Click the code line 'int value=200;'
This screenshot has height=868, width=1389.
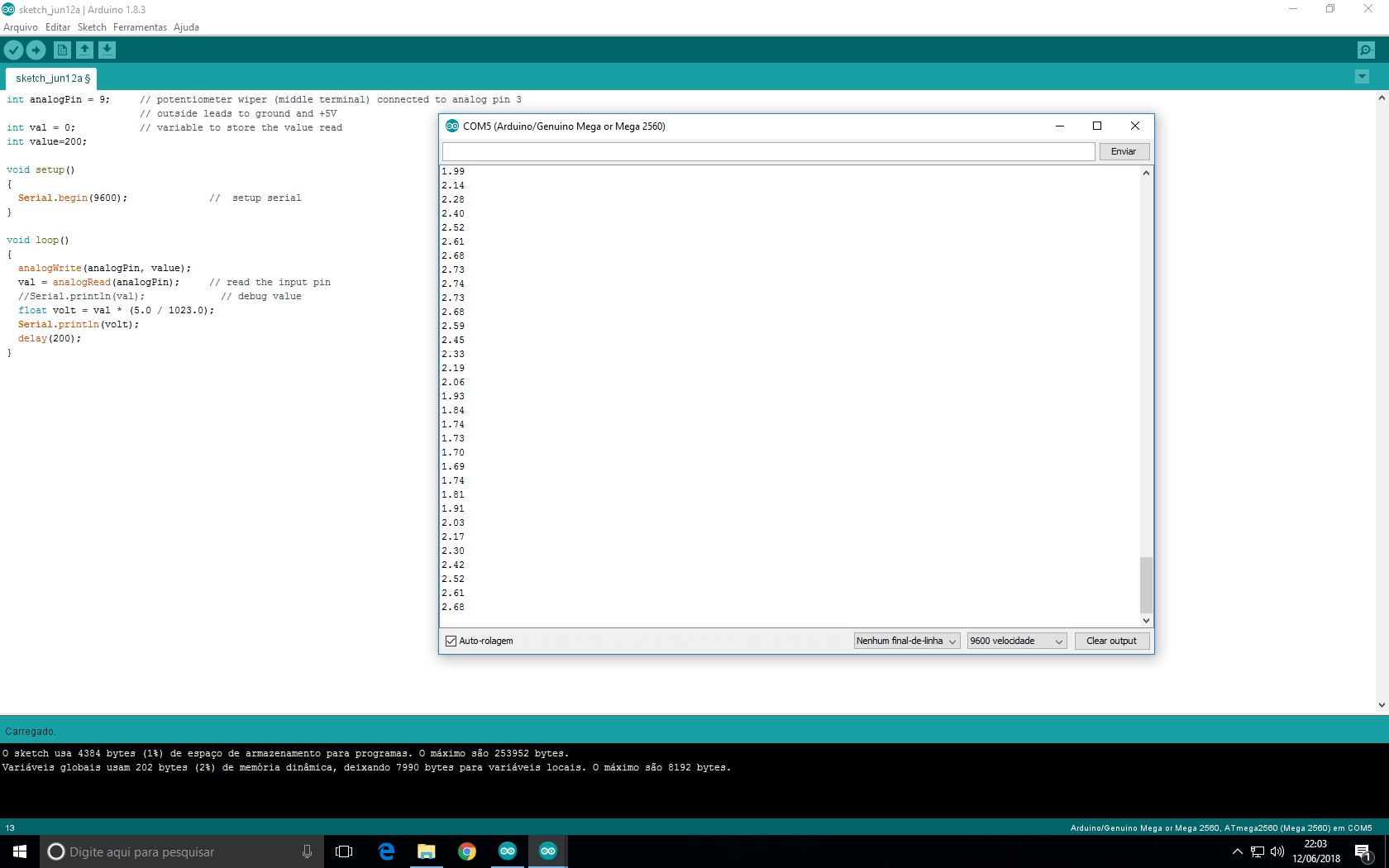click(46, 141)
